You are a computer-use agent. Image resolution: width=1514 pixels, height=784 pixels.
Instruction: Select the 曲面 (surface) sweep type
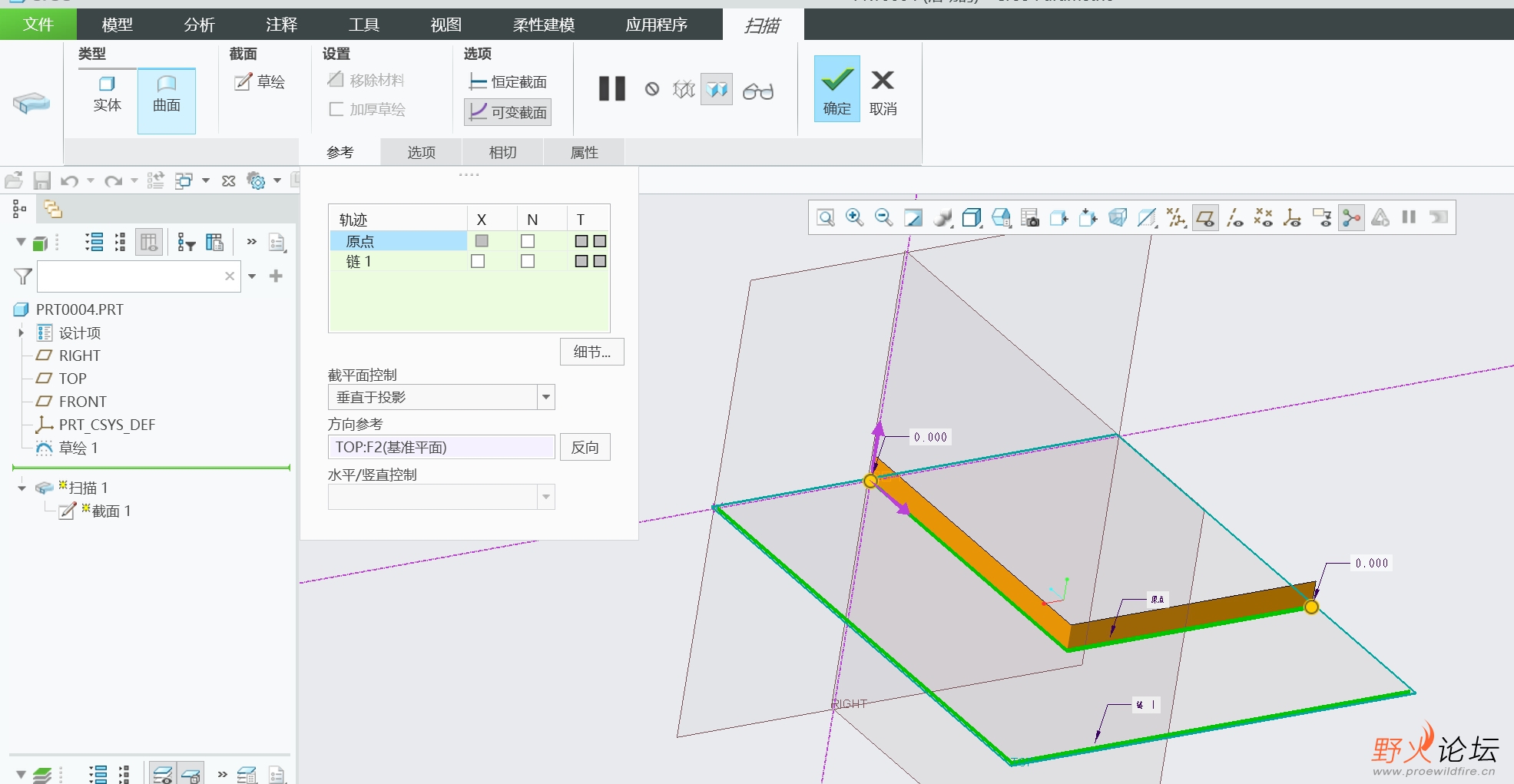(167, 101)
